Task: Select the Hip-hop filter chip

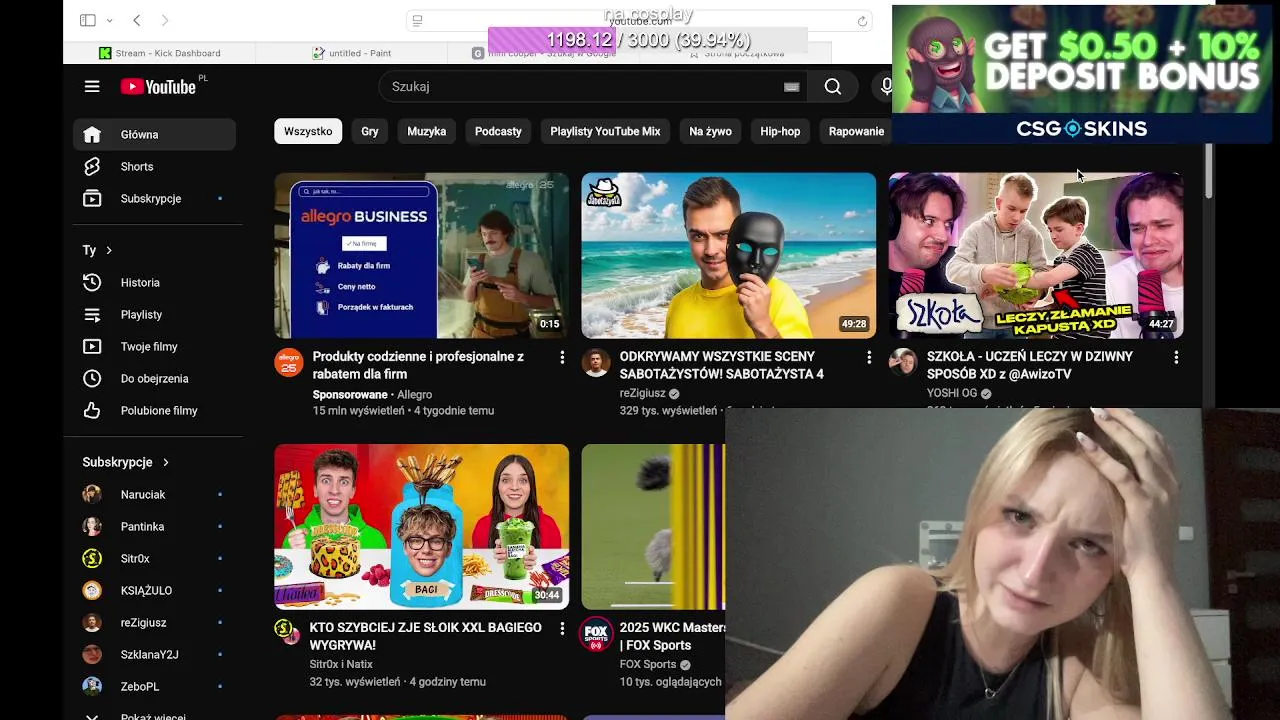Action: (780, 131)
